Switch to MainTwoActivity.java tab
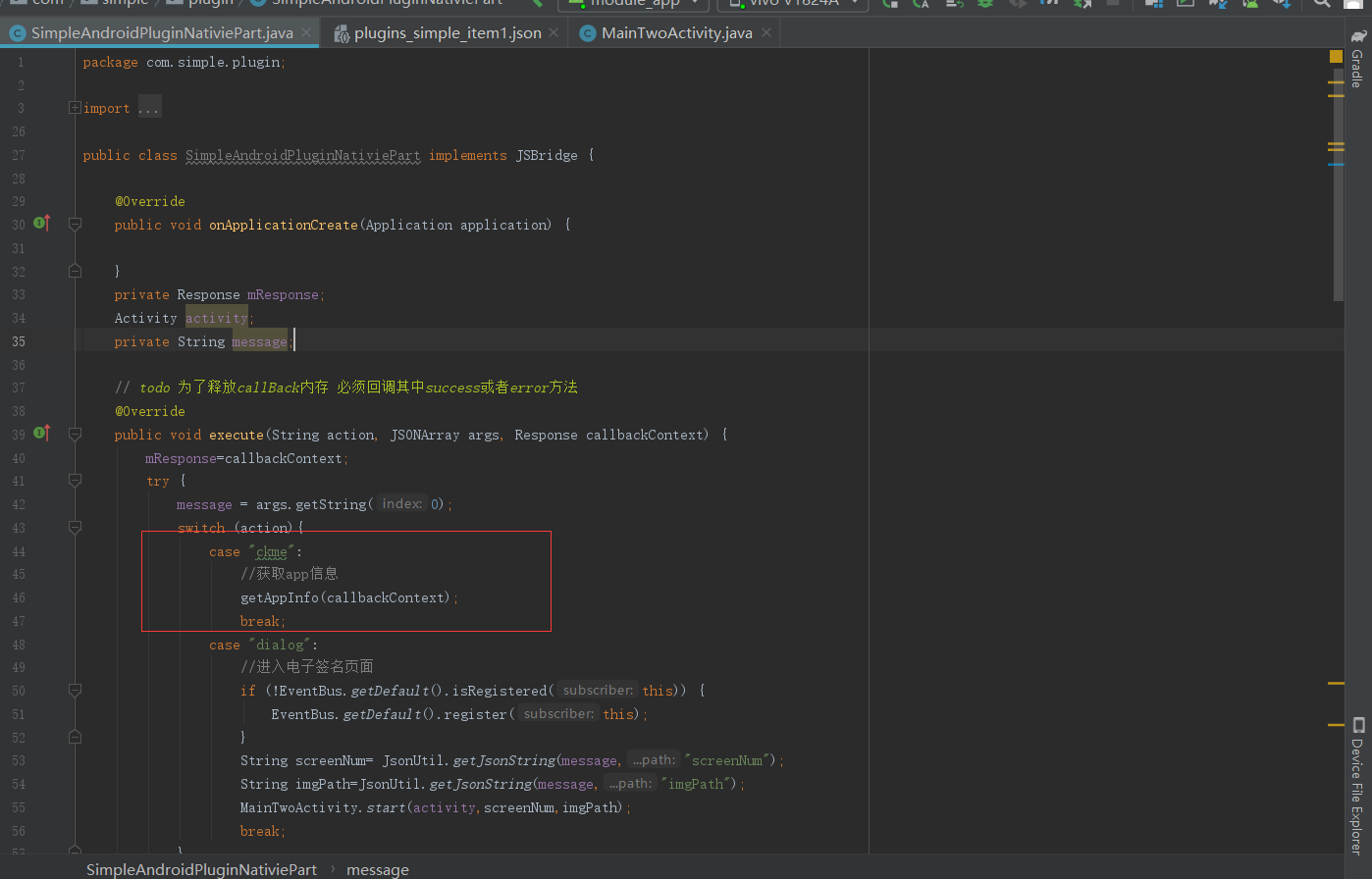Viewport: 1372px width, 879px height. click(677, 32)
